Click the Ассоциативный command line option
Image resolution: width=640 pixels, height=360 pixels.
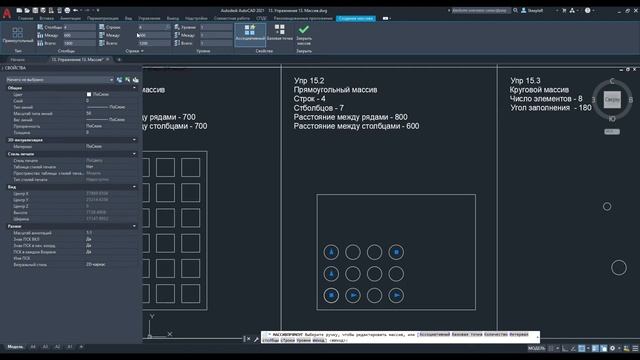tap(434, 334)
